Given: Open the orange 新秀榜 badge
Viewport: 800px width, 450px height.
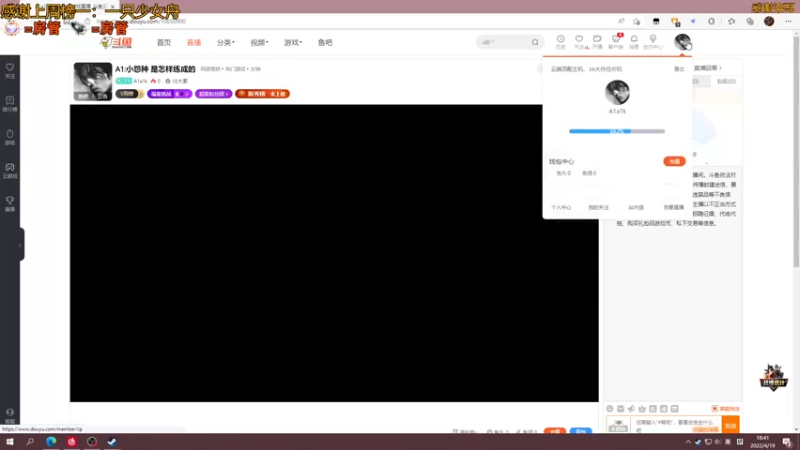Looking at the screenshot, I should pyautogui.click(x=262, y=94).
